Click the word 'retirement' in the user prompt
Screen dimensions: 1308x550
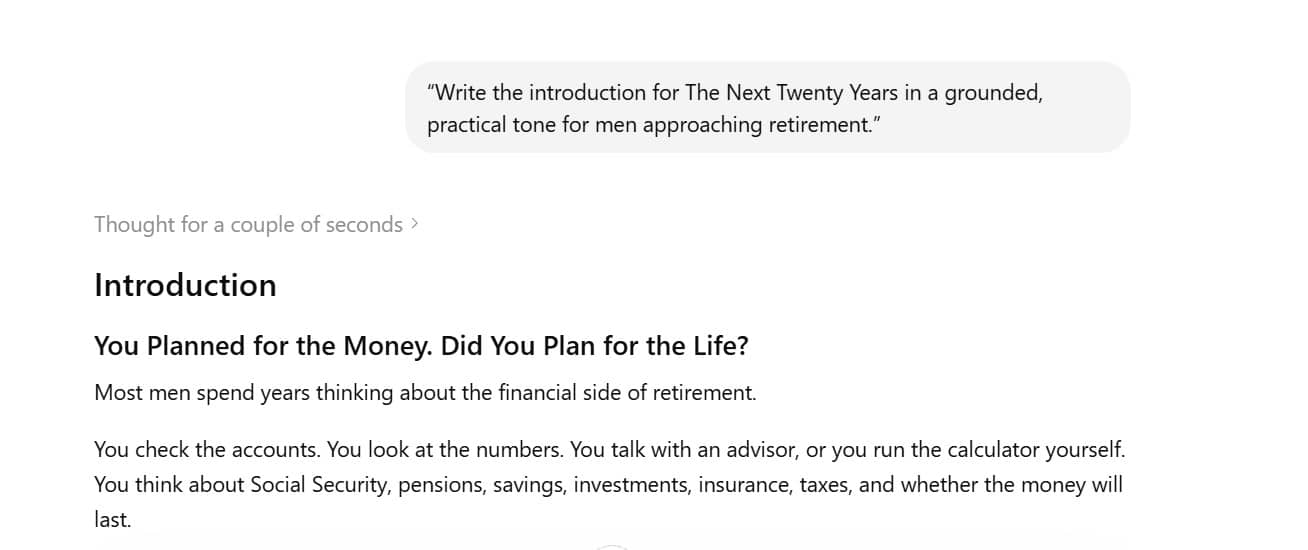(x=820, y=126)
